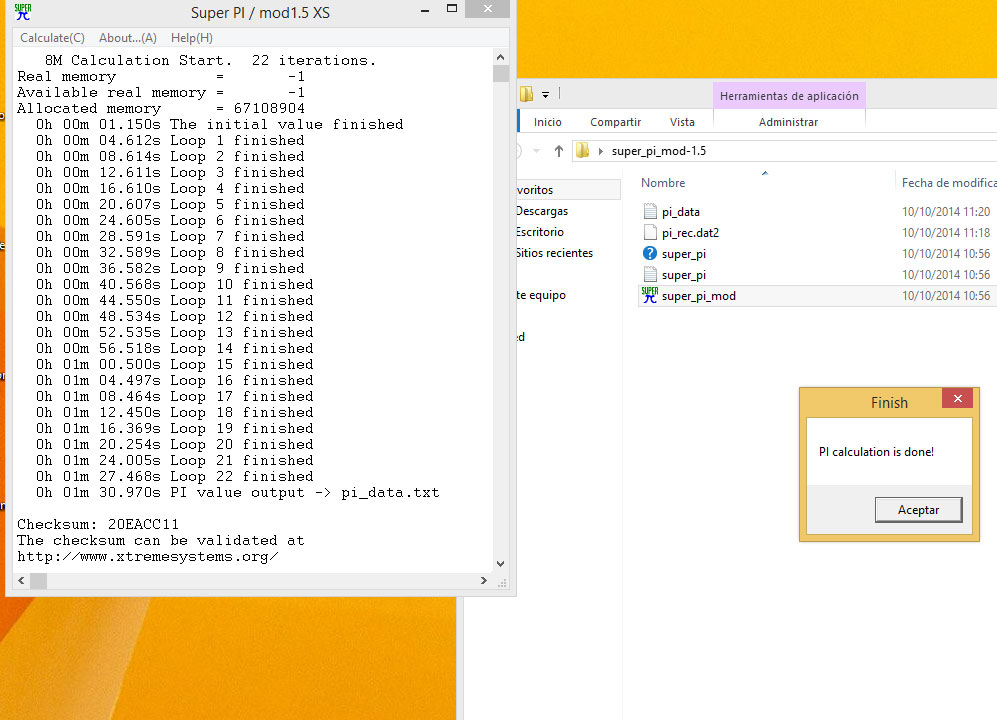
Task: Open the Help(H) menu
Action: click(x=191, y=38)
